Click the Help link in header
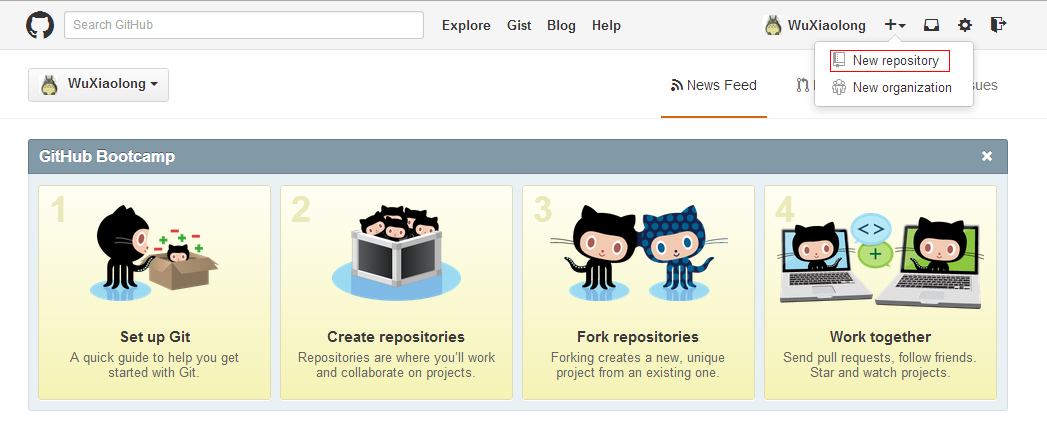This screenshot has width=1047, height=421. coord(606,25)
